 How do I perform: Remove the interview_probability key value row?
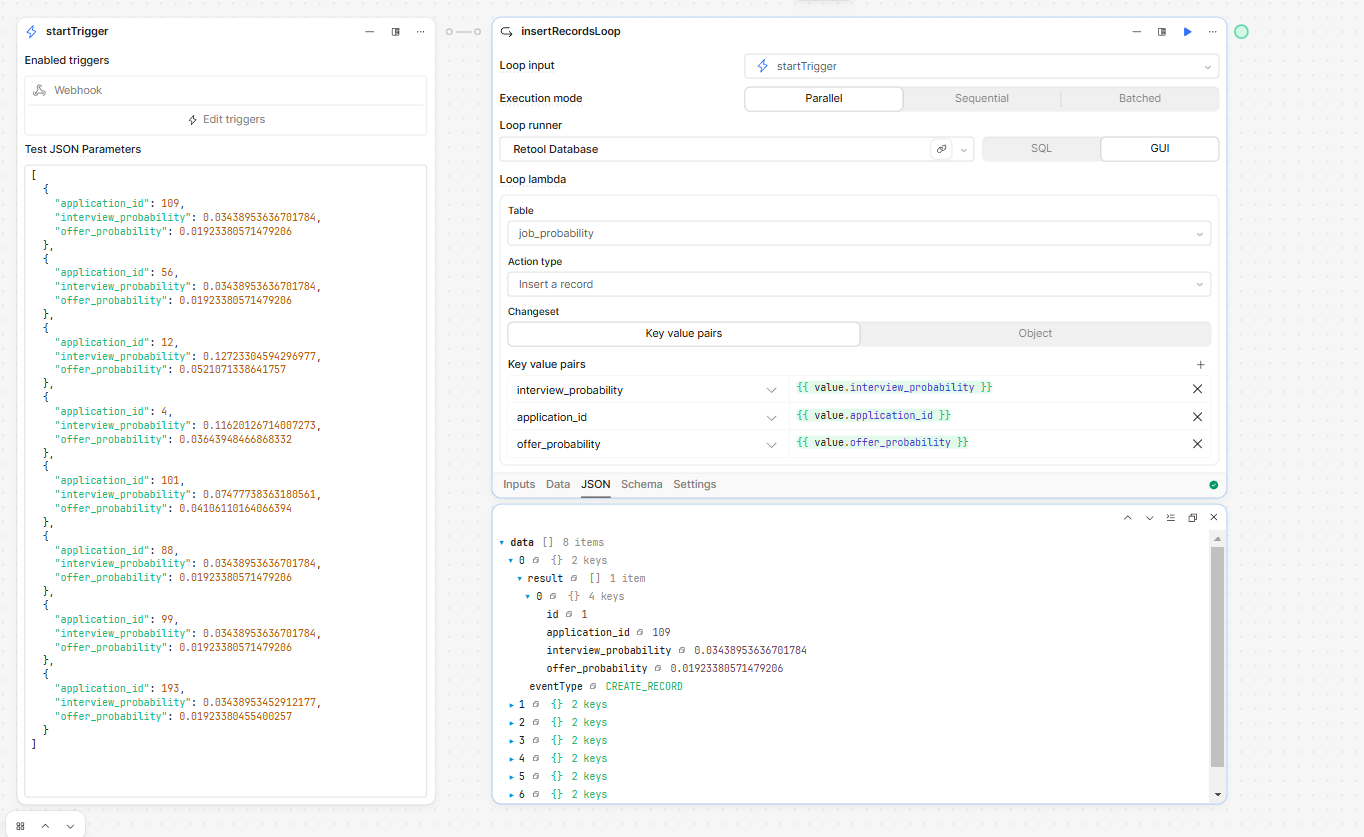[x=1197, y=389]
